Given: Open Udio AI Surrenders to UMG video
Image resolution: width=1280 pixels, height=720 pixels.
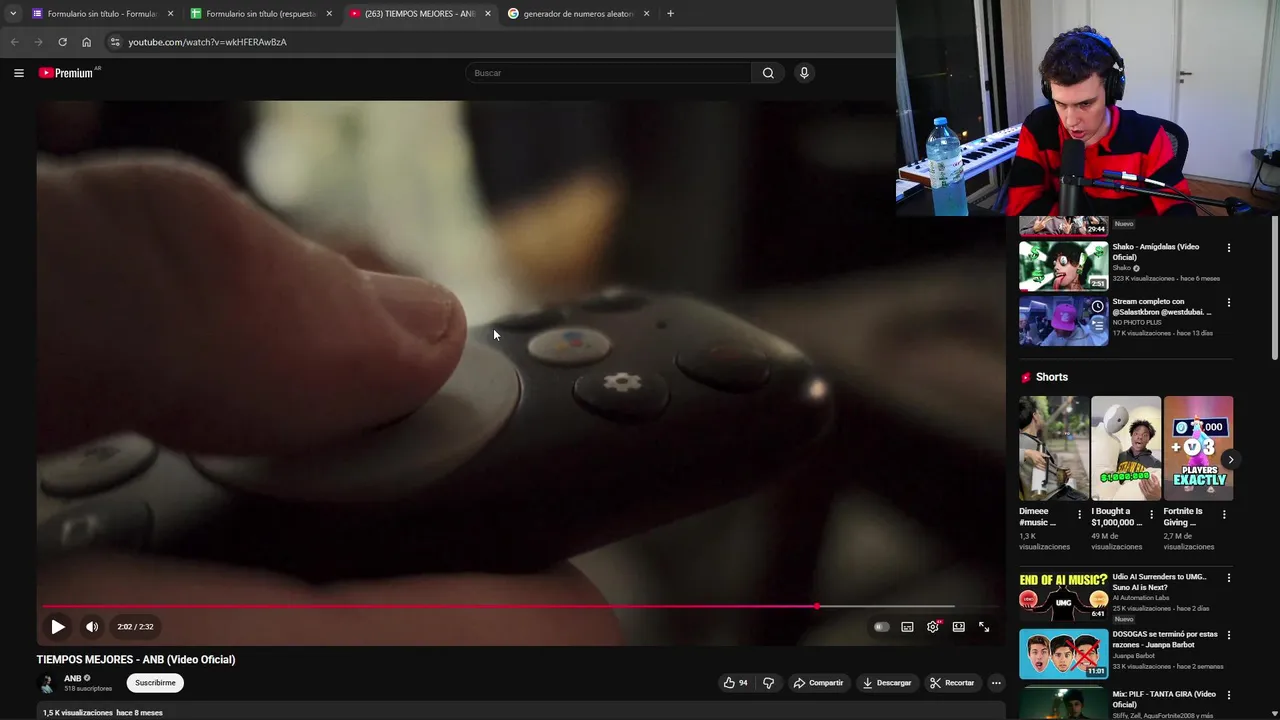Looking at the screenshot, I should 1063,596.
